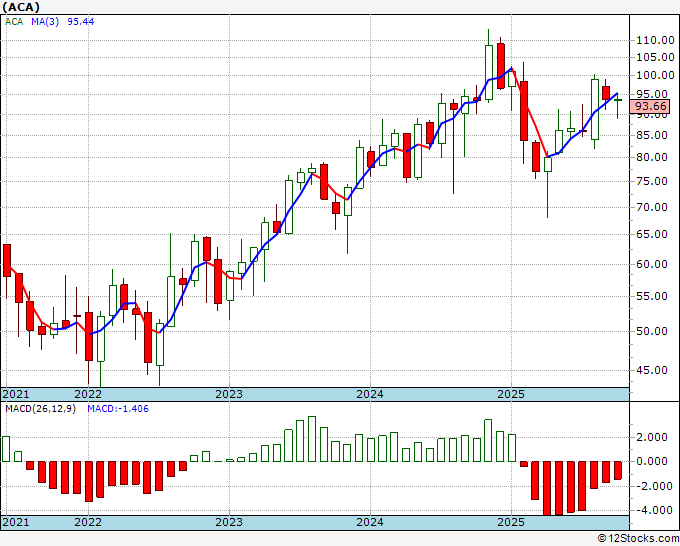The width and height of the screenshot is (680, 546).
Task: Click the last red MACD histogram bar
Action: click(x=618, y=470)
